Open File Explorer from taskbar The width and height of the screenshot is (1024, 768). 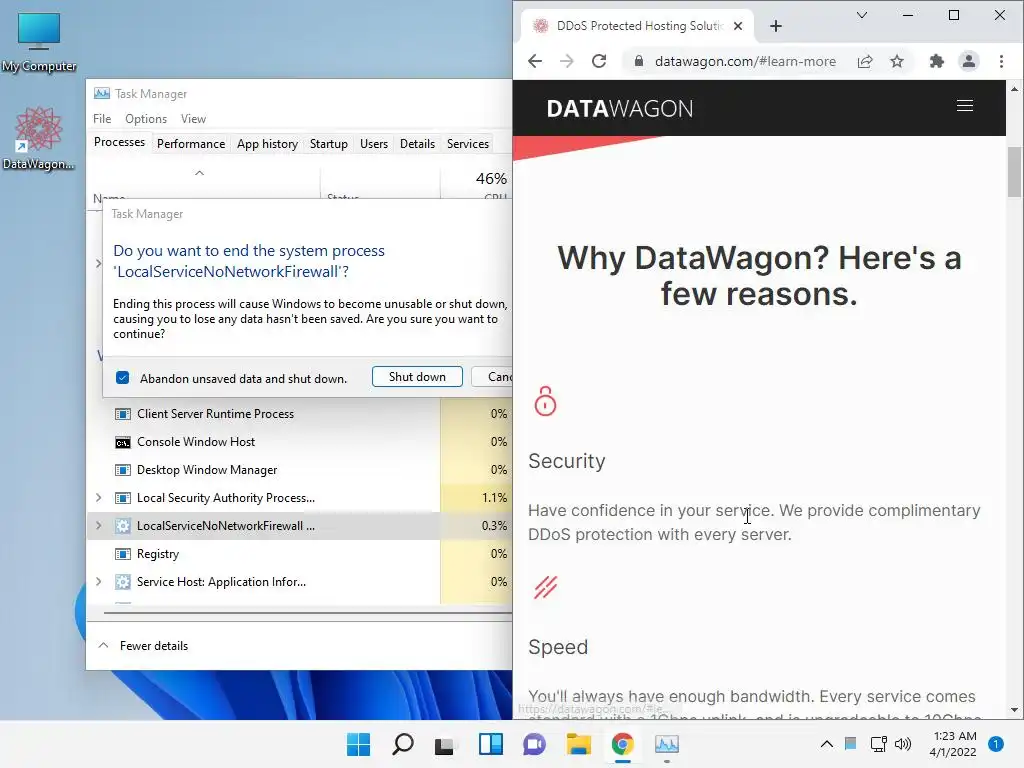[578, 744]
